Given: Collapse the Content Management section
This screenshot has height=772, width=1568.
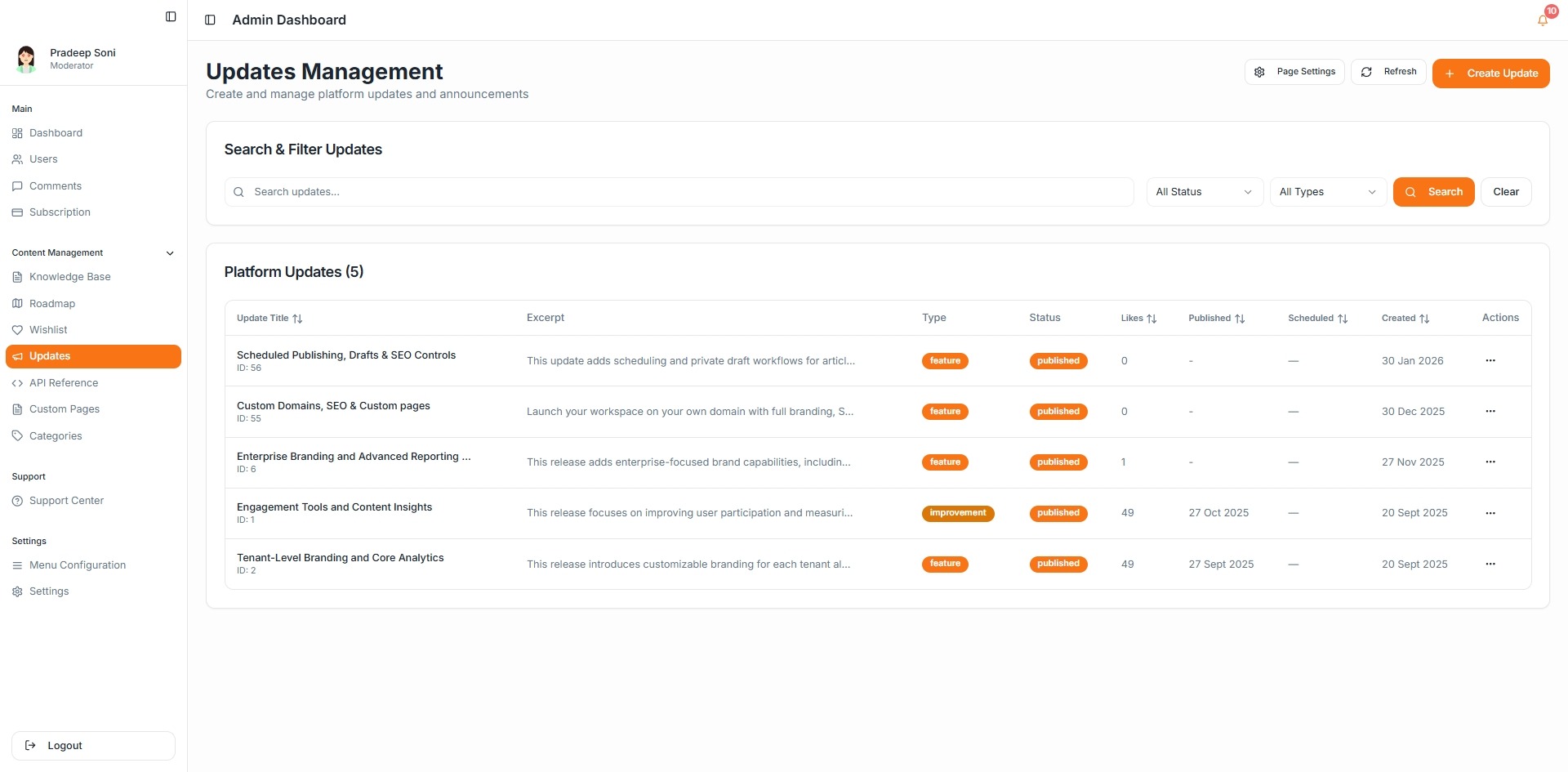Looking at the screenshot, I should [170, 253].
